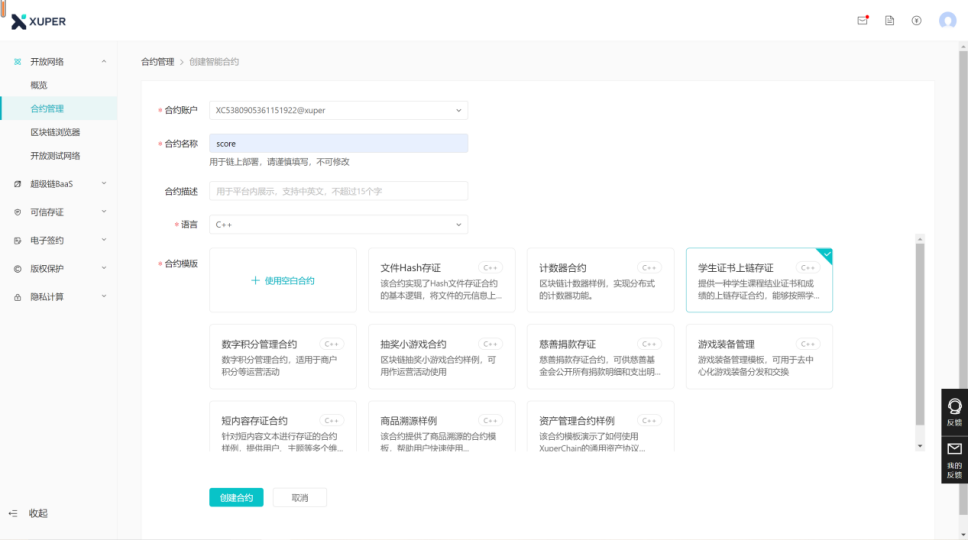Open the user avatar menu
968x540 pixels.
click(x=947, y=21)
